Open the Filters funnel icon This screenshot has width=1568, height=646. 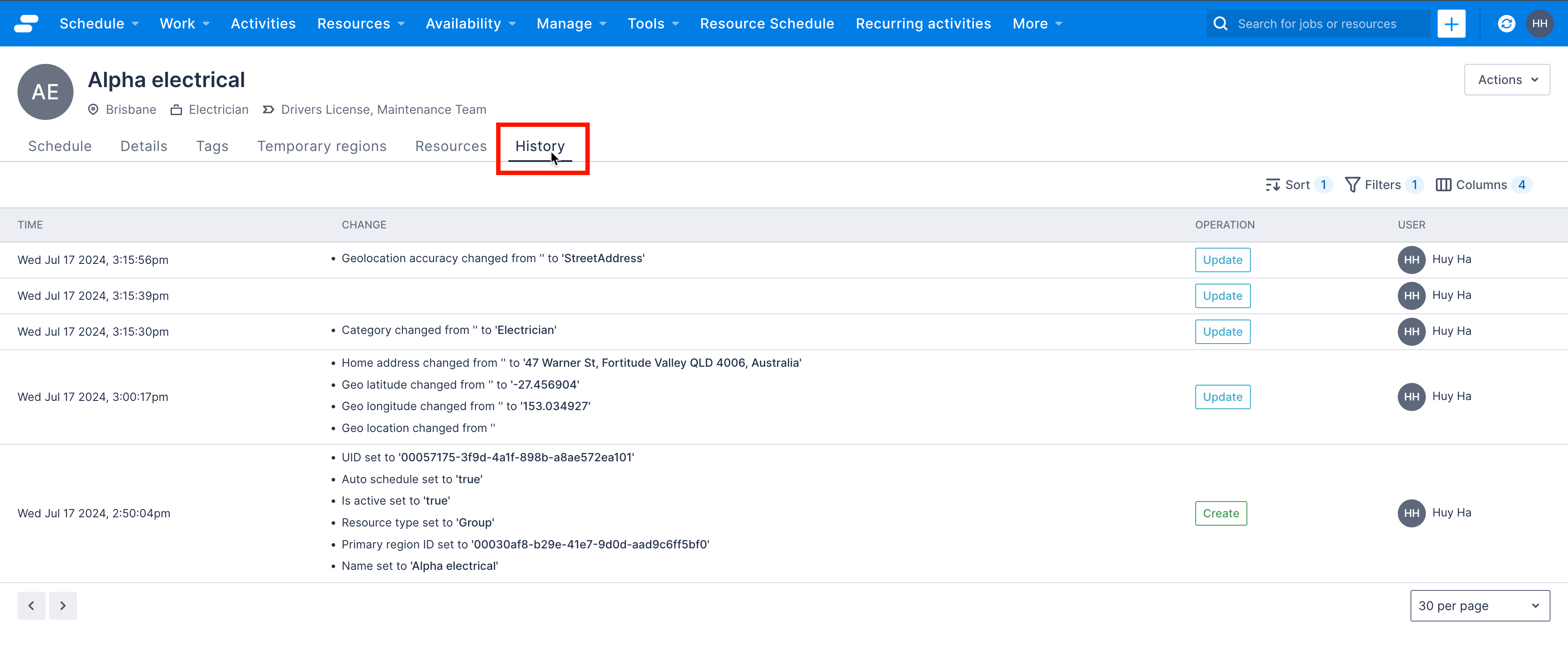click(x=1352, y=185)
